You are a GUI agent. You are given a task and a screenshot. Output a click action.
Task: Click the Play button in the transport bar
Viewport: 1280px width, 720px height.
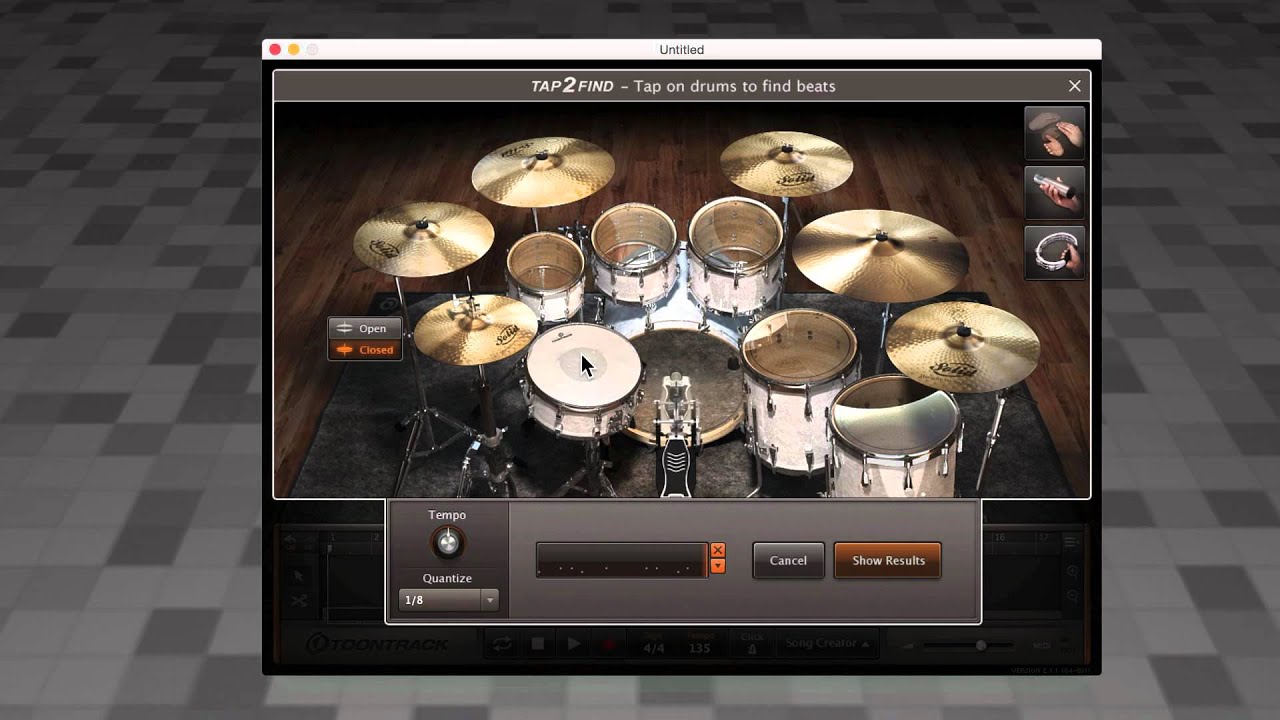pos(573,644)
